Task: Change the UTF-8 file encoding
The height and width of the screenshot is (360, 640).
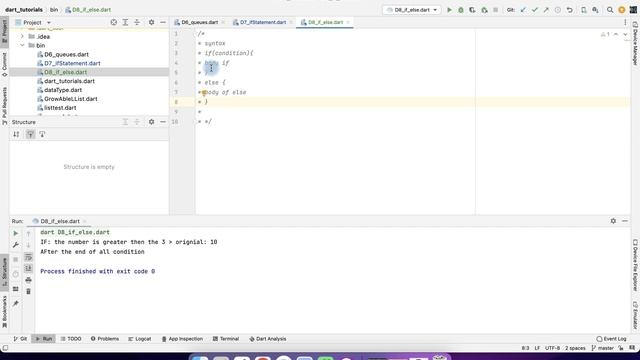Action: coord(552,348)
